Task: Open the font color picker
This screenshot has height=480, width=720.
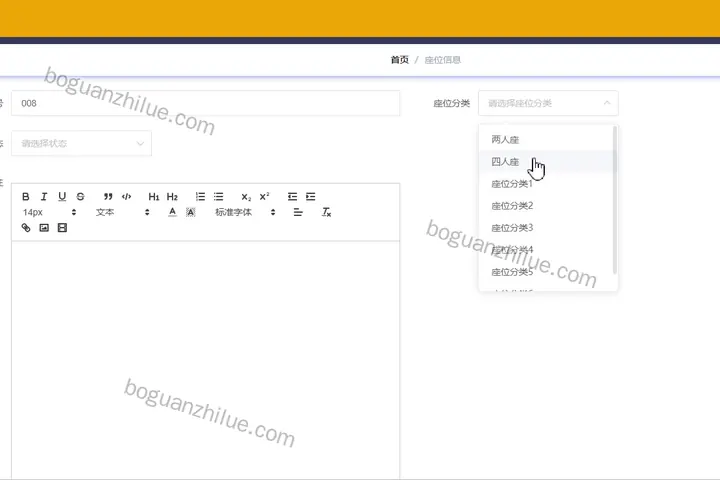Action: pos(172,212)
